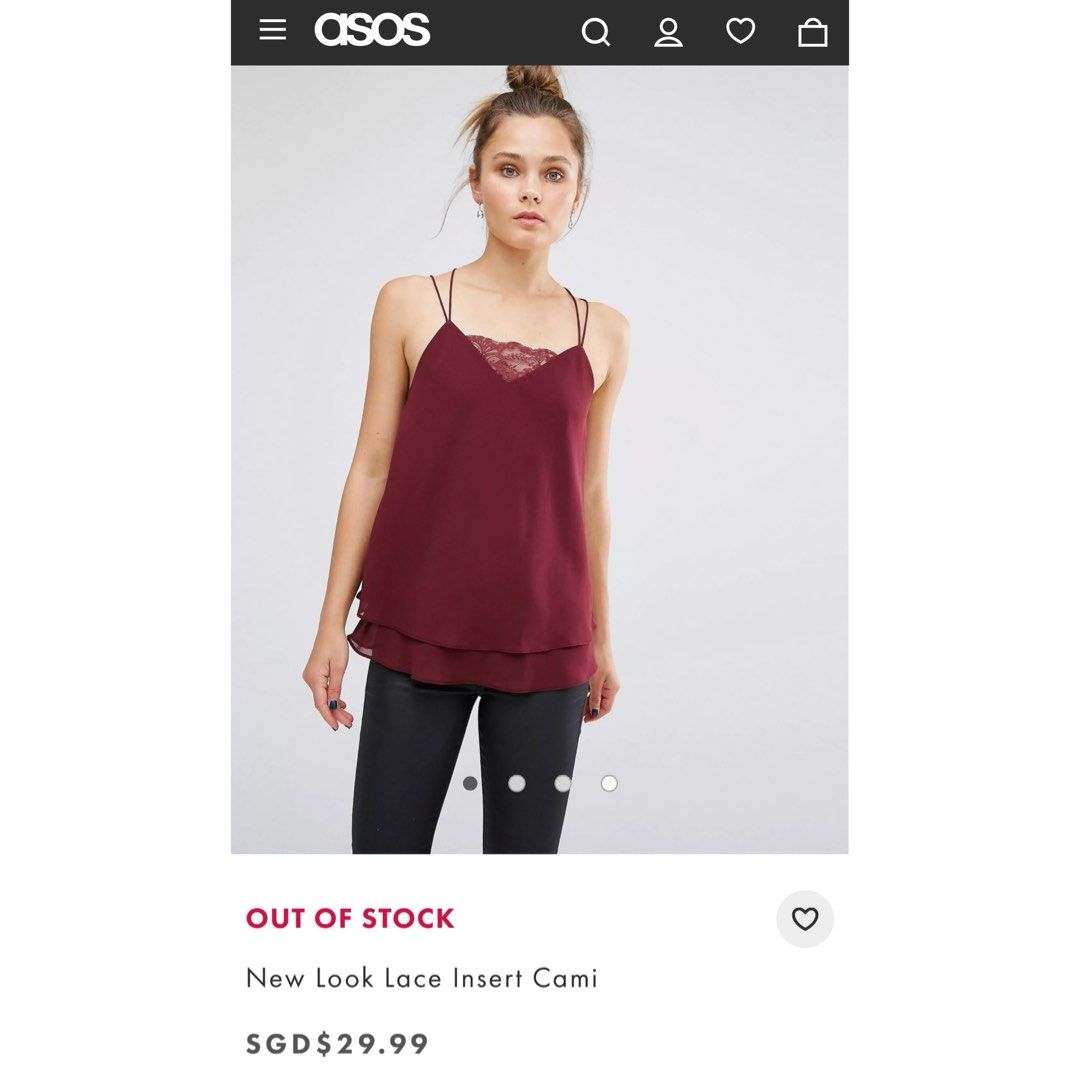Tap the model's face in product photo

point(529,179)
